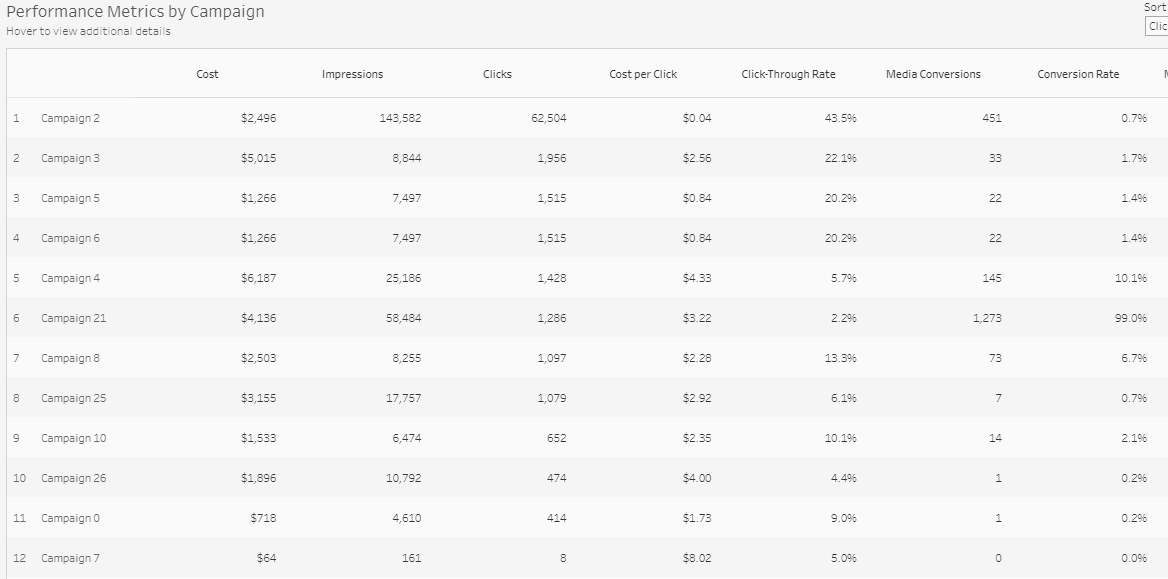Click the Campaign 25 row label
Viewport: 1168px width, 579px height.
pos(73,398)
